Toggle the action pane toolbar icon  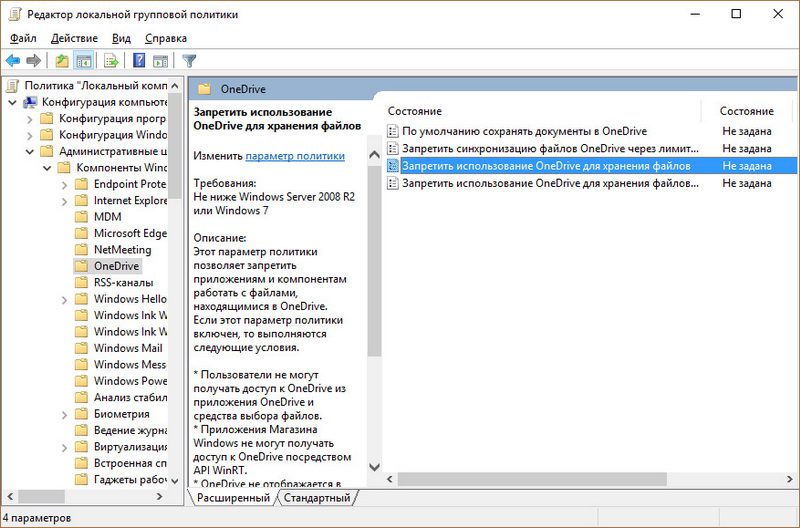pyautogui.click(x=160, y=61)
